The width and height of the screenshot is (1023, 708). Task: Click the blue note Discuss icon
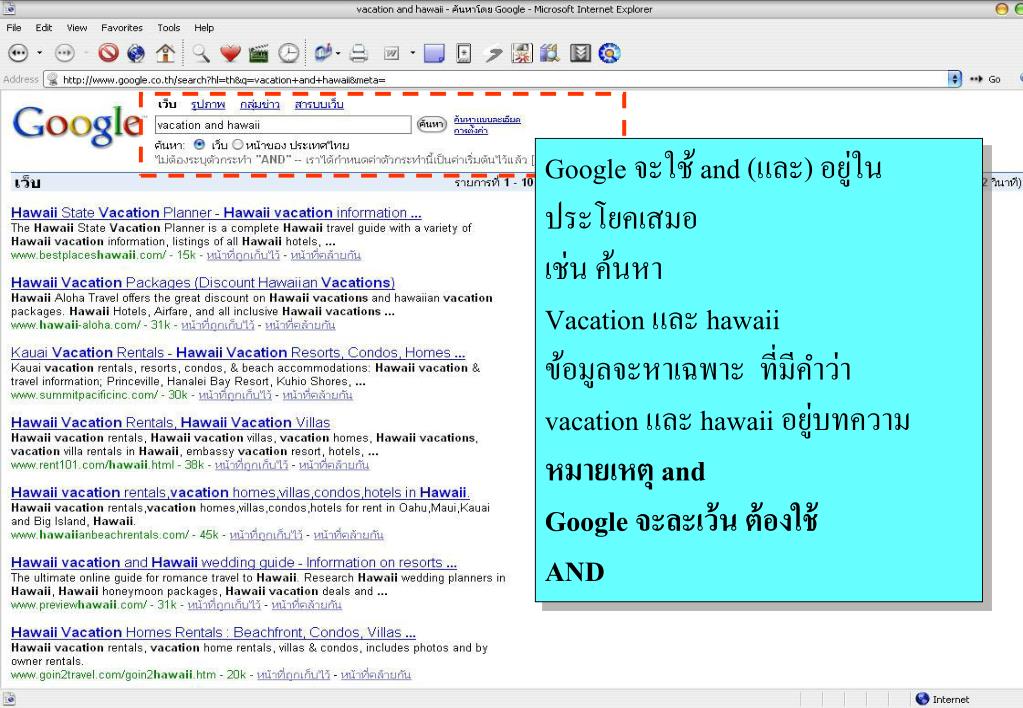[434, 53]
